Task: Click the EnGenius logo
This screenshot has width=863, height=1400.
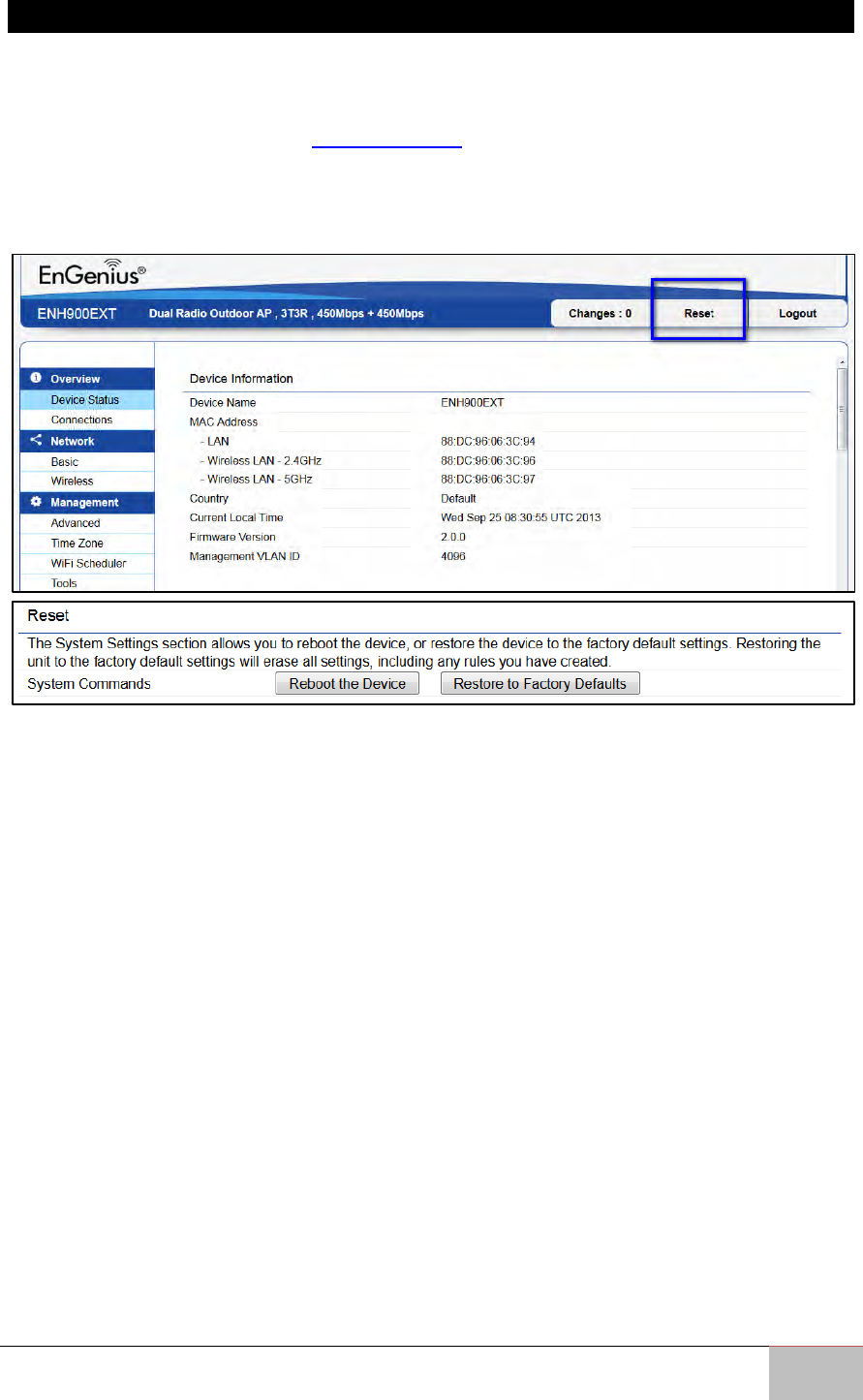Action: coord(93,274)
